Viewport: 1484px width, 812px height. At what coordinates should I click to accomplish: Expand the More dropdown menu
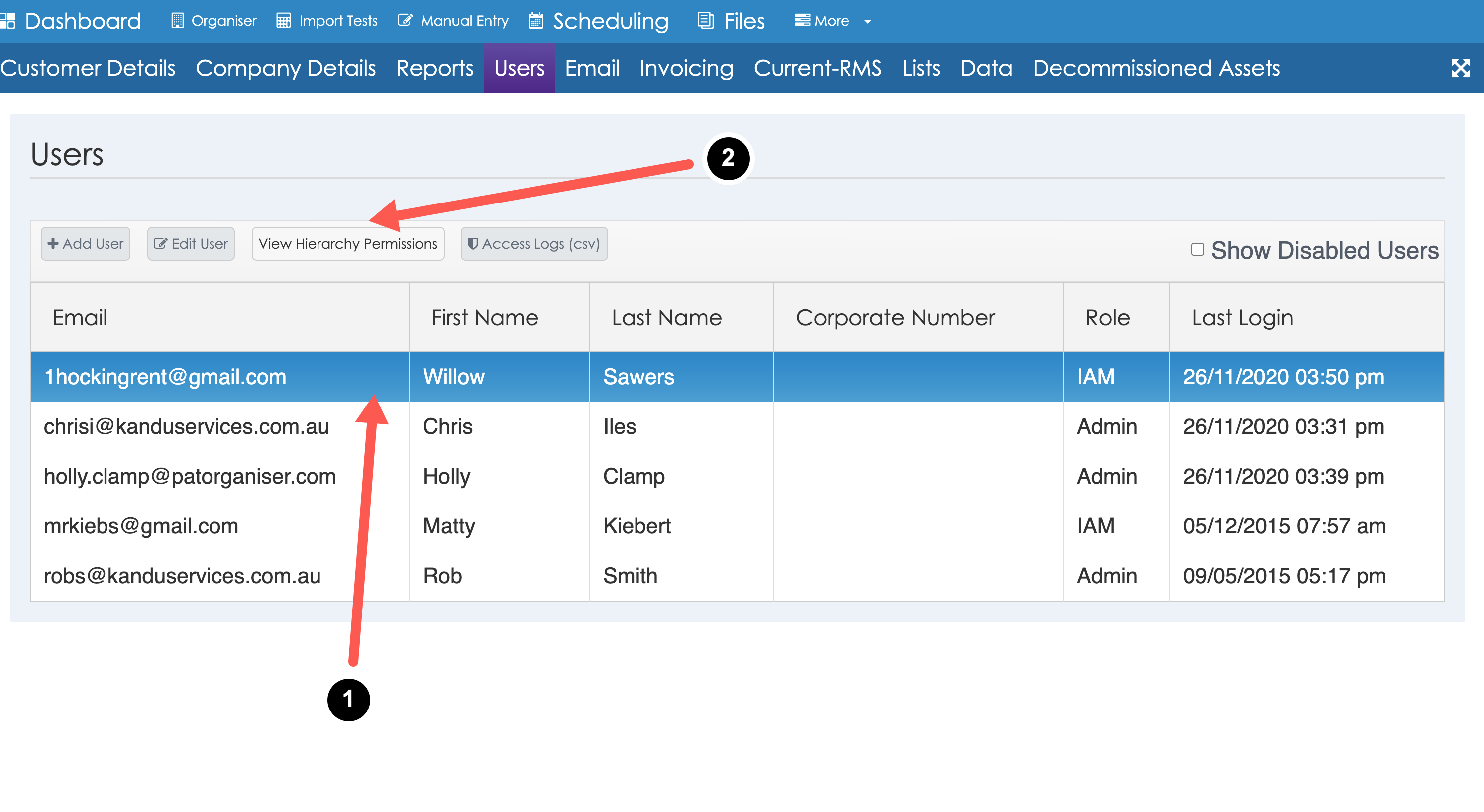click(x=833, y=21)
